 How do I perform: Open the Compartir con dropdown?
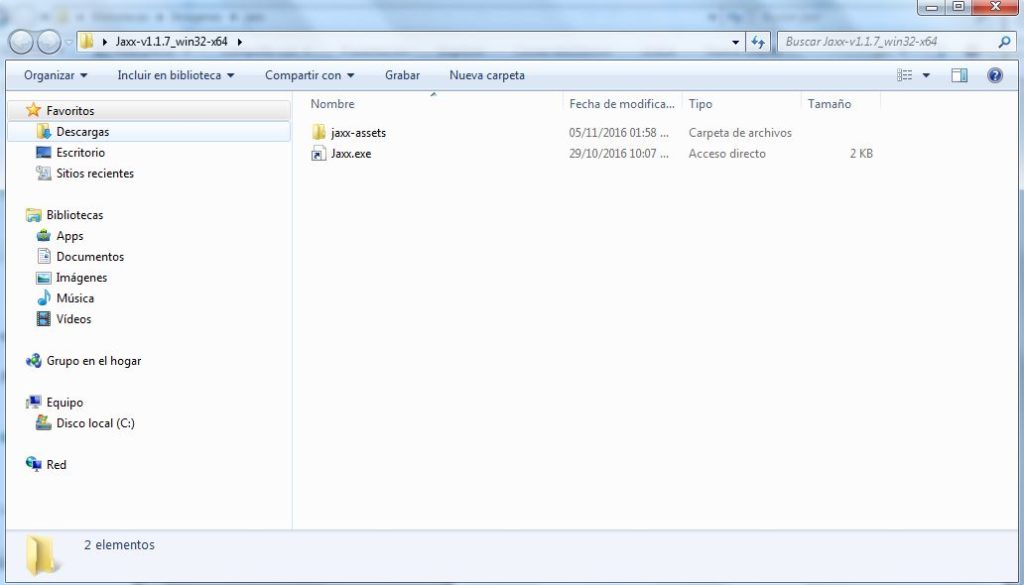tap(310, 75)
